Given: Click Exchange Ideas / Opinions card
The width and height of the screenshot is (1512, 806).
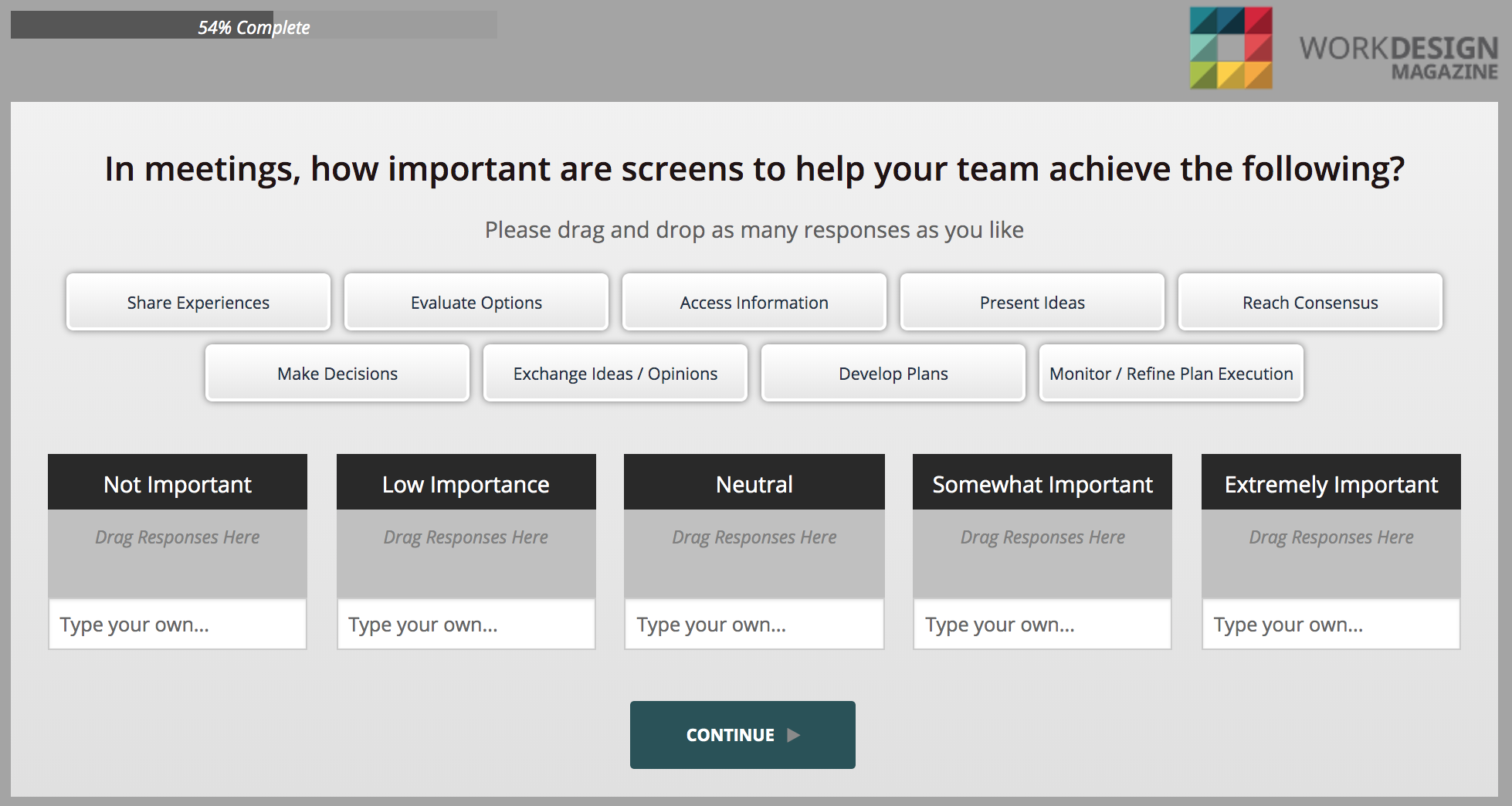Looking at the screenshot, I should (615, 373).
